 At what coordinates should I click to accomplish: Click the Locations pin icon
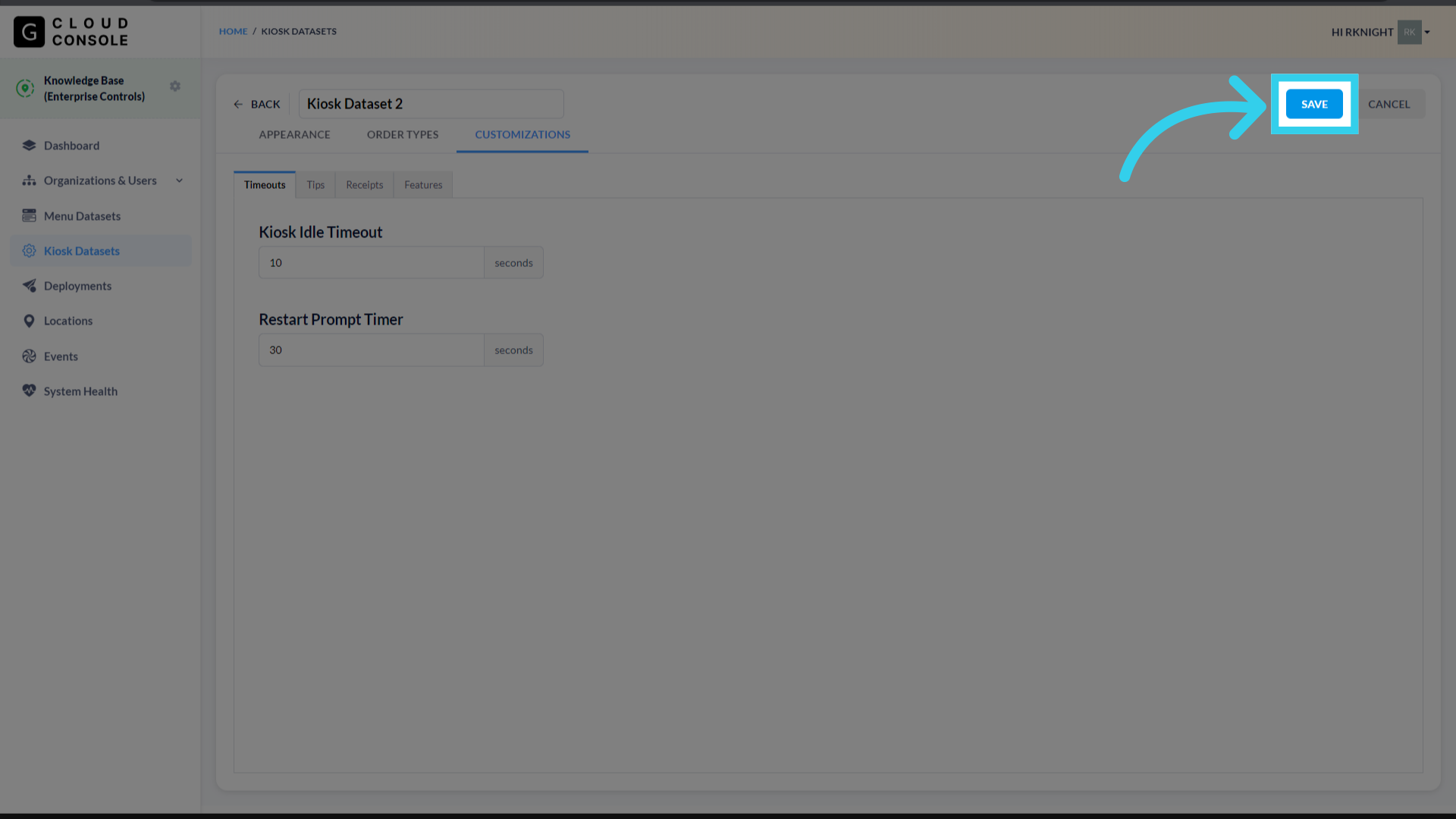(x=29, y=321)
